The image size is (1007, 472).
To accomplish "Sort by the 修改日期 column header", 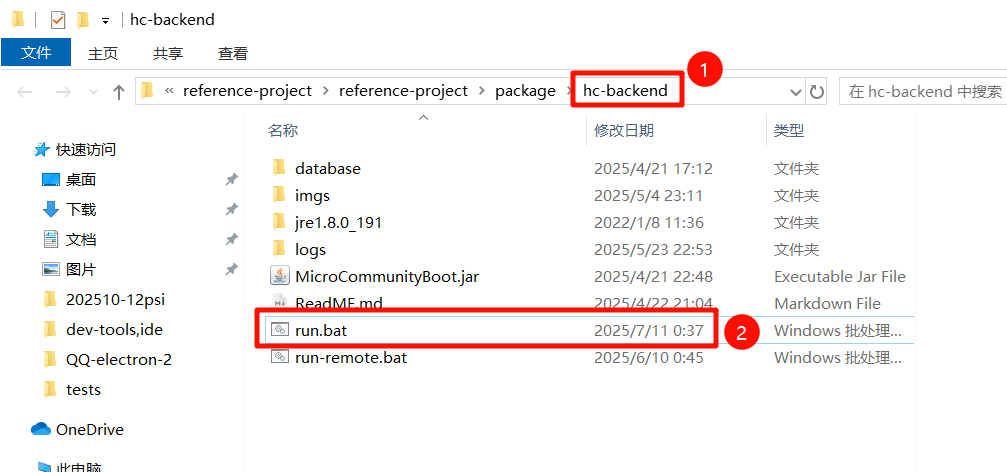I will pos(624,130).
